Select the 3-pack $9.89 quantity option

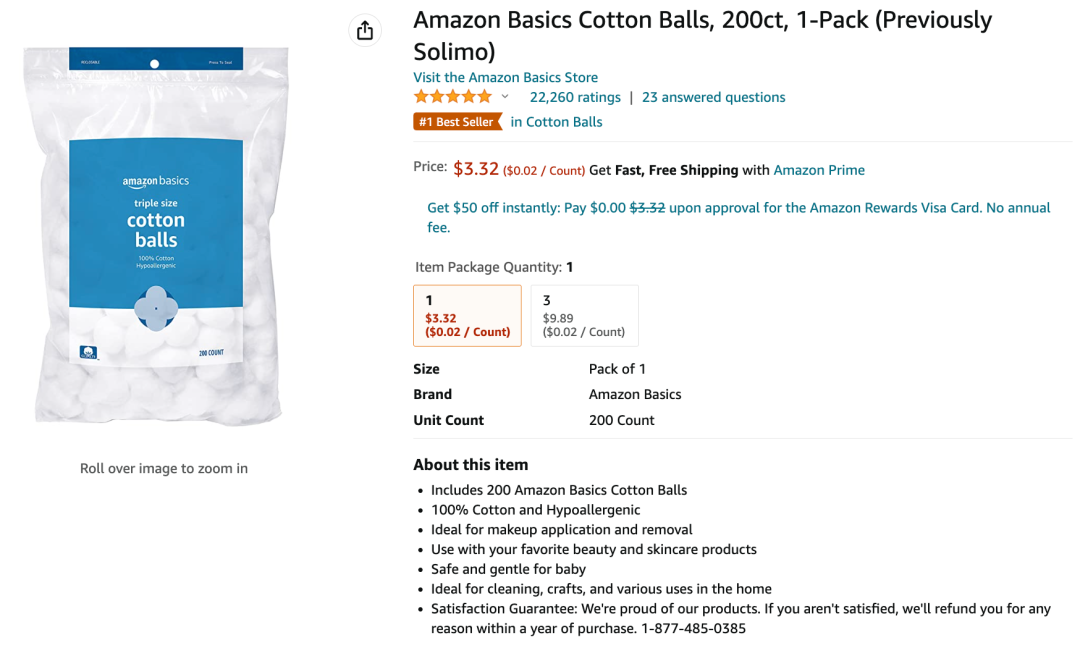click(x=584, y=315)
